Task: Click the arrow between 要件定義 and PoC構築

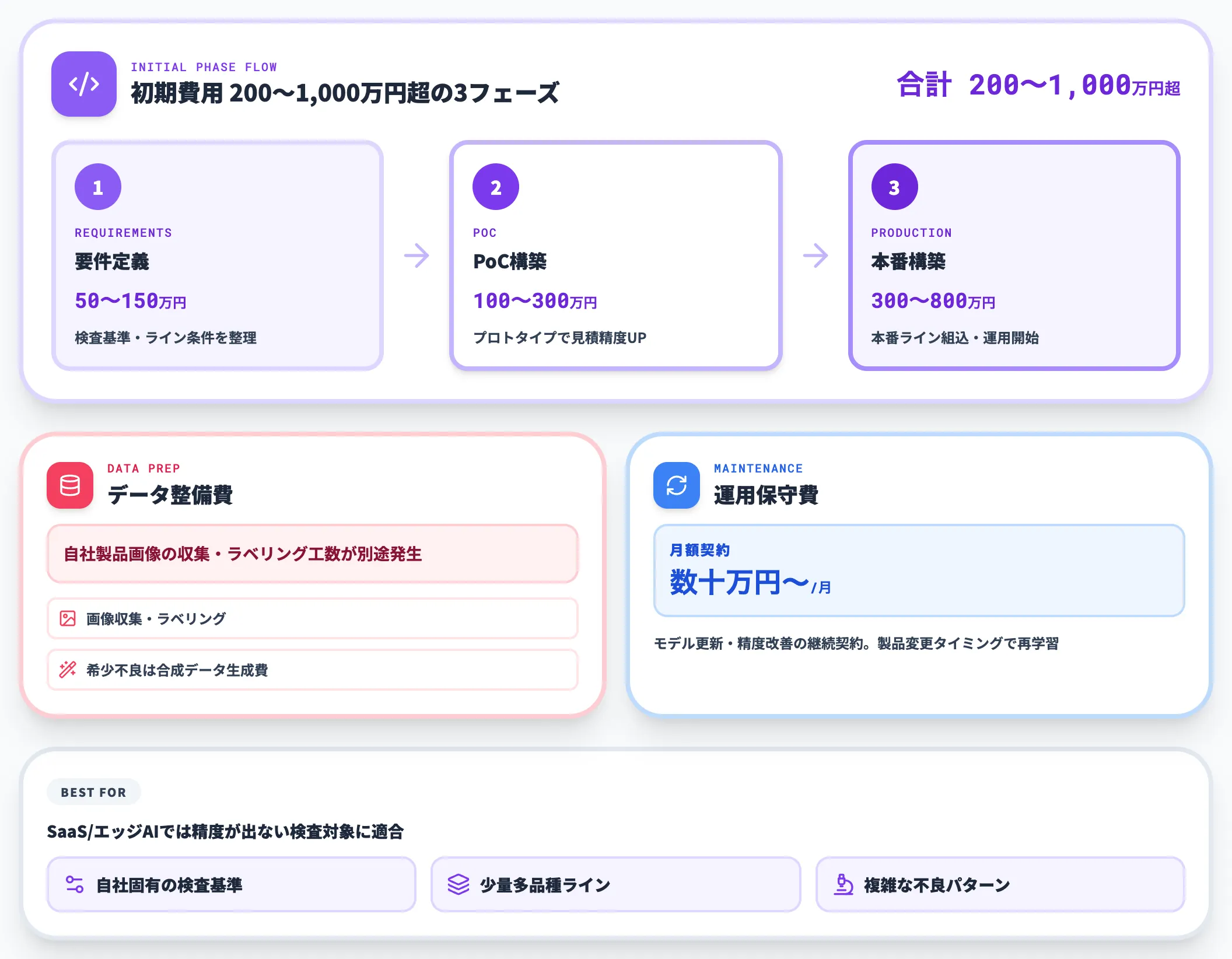Action: coord(416,254)
